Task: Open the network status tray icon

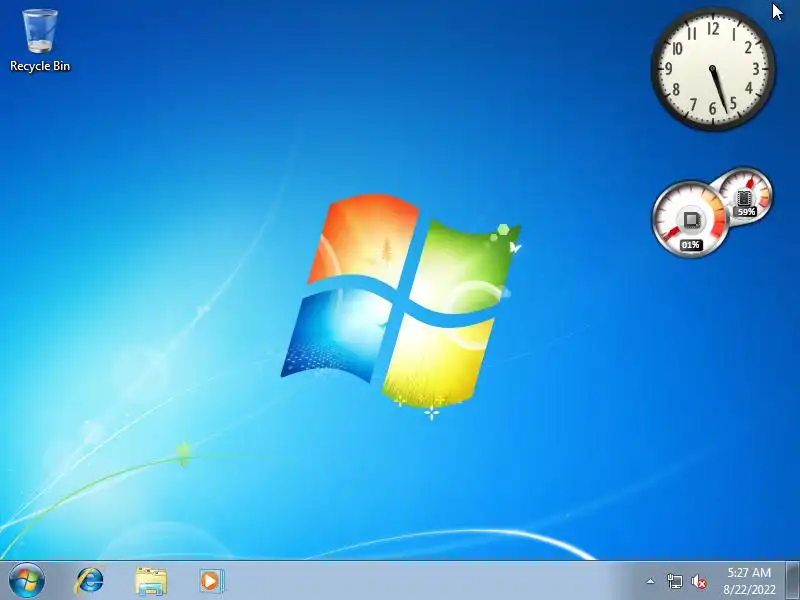Action: (674, 581)
